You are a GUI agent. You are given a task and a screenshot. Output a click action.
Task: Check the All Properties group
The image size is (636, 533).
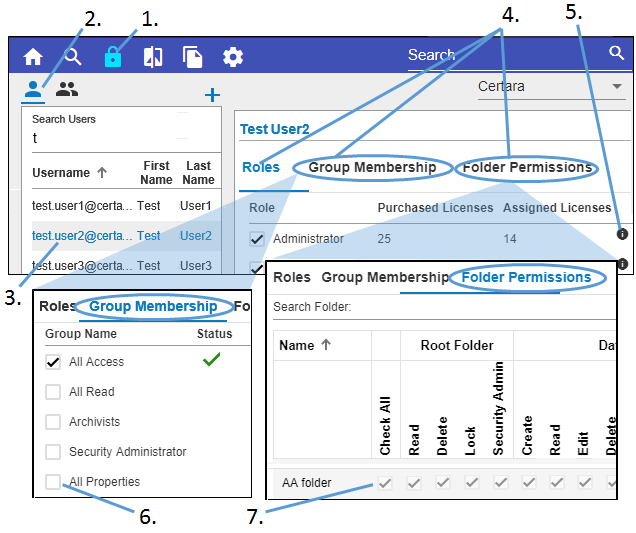point(53,481)
